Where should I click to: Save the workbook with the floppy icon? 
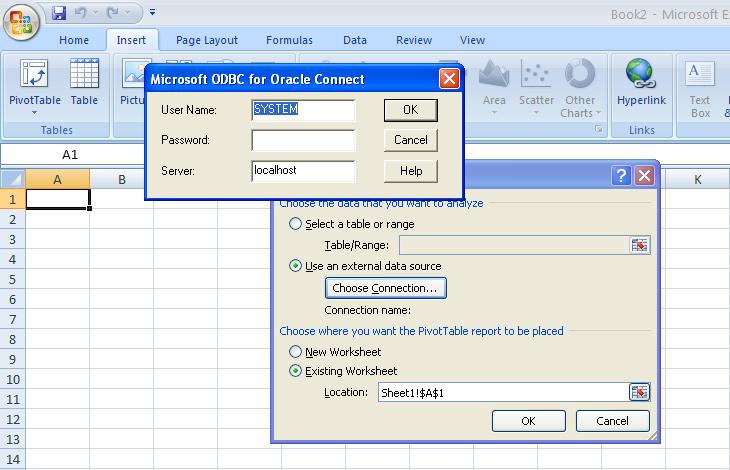tap(59, 13)
